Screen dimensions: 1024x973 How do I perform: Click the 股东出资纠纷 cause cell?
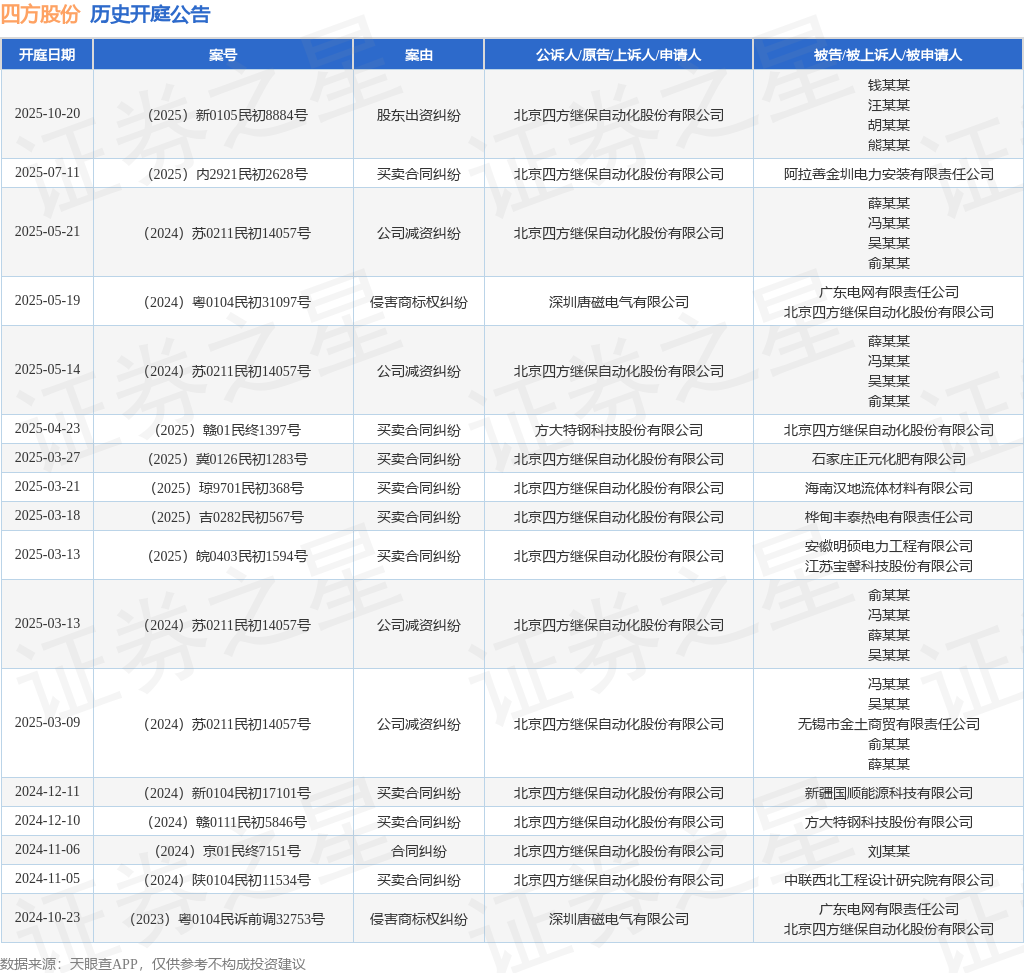419,116
